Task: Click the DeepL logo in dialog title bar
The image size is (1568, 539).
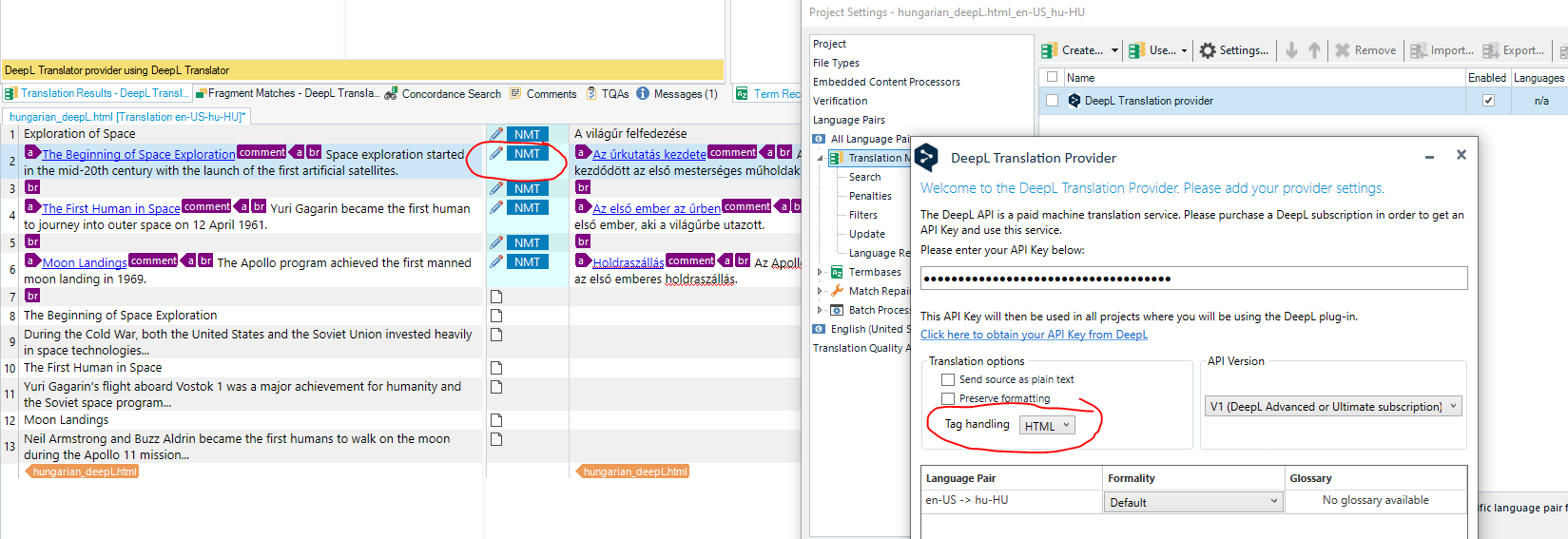Action: (x=928, y=158)
